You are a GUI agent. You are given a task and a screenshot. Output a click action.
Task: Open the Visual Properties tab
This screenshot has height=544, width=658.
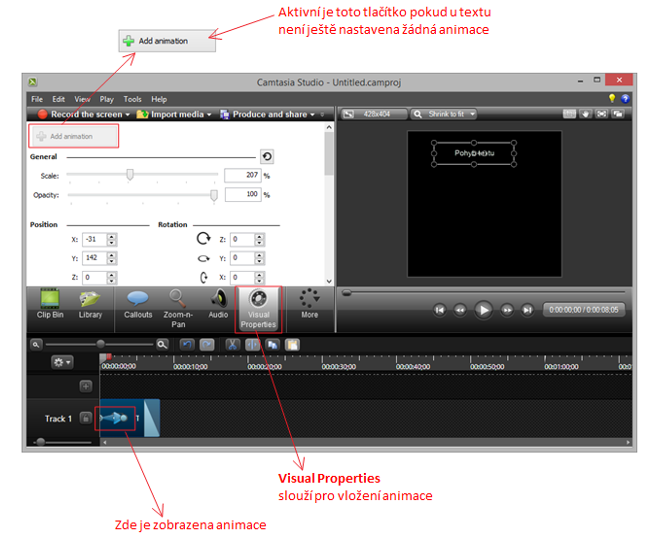258,307
